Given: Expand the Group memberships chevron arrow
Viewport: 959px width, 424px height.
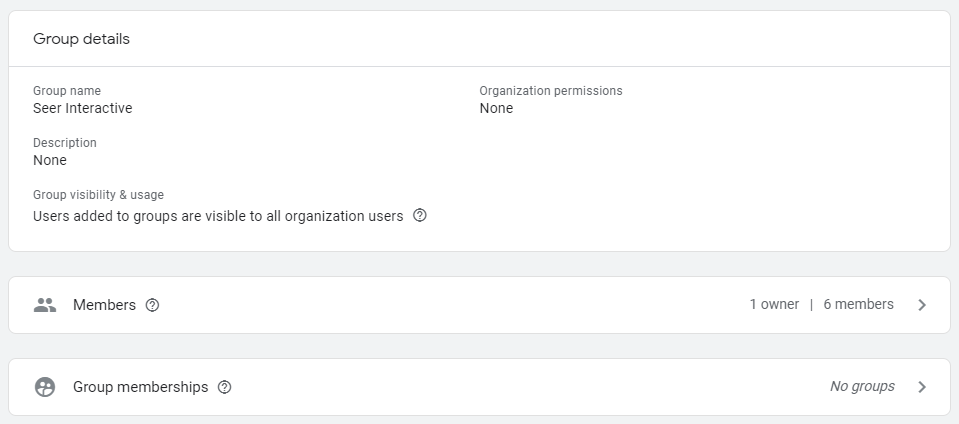Looking at the screenshot, I should point(922,387).
